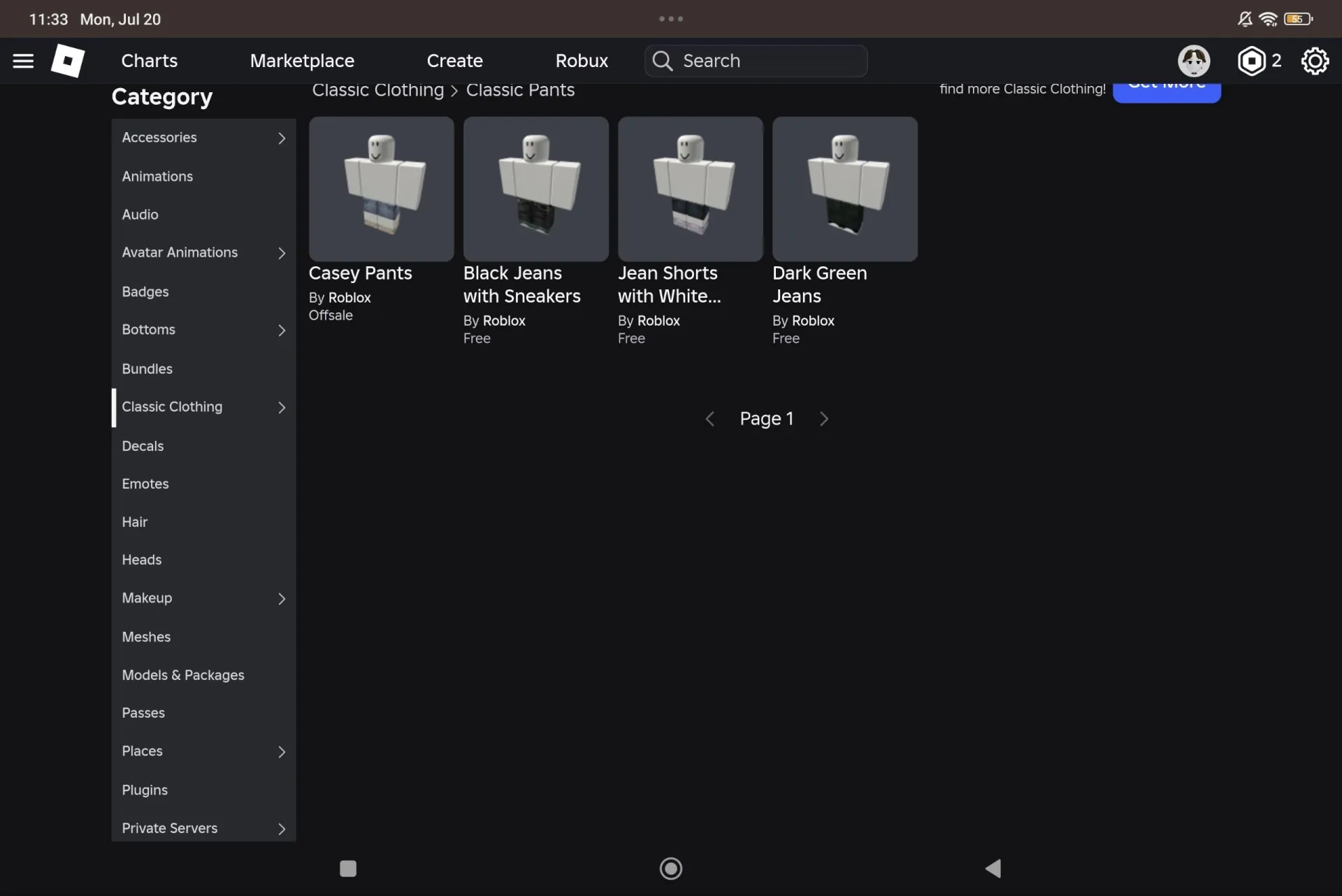Select the Badges category
Screen dimensions: 1342x896
(203, 291)
